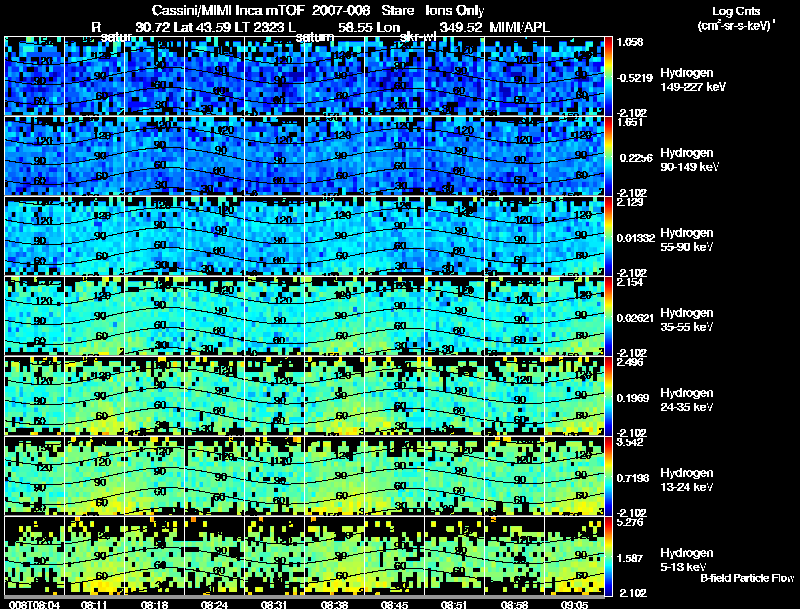Select the Hydrogen 35-55 keV label
The height and width of the screenshot is (609, 800).
coord(687,320)
